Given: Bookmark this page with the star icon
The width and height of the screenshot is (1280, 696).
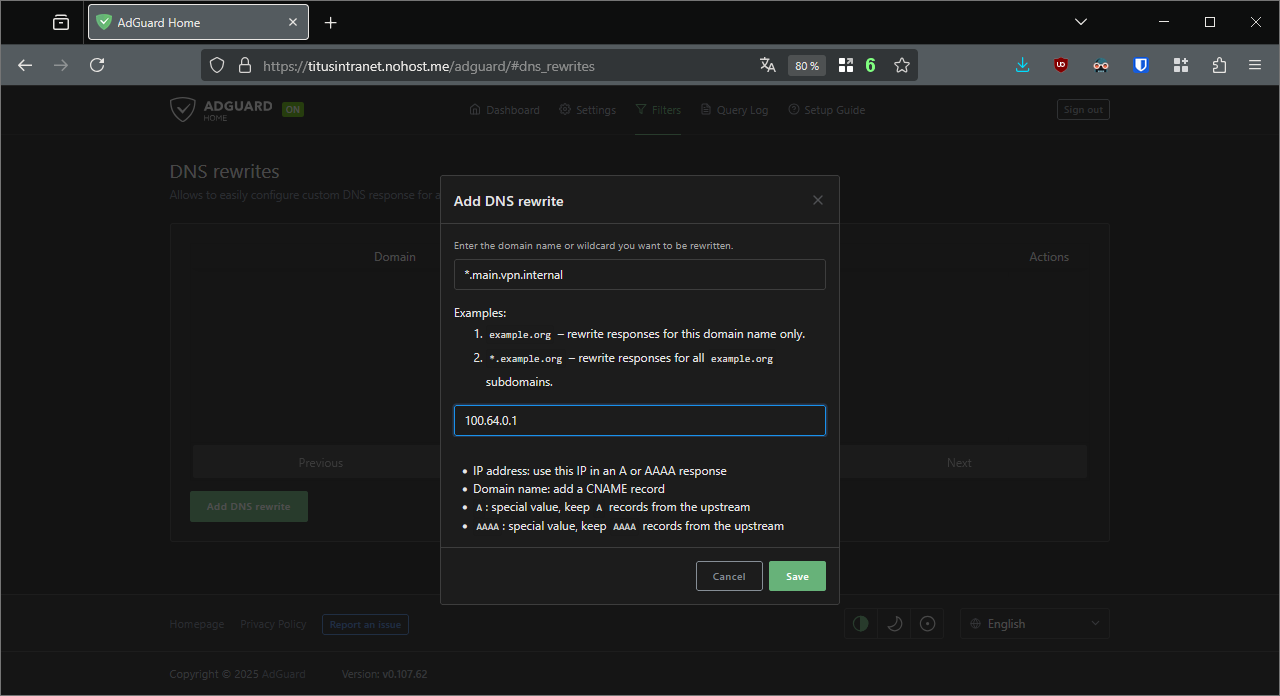Looking at the screenshot, I should 902,65.
